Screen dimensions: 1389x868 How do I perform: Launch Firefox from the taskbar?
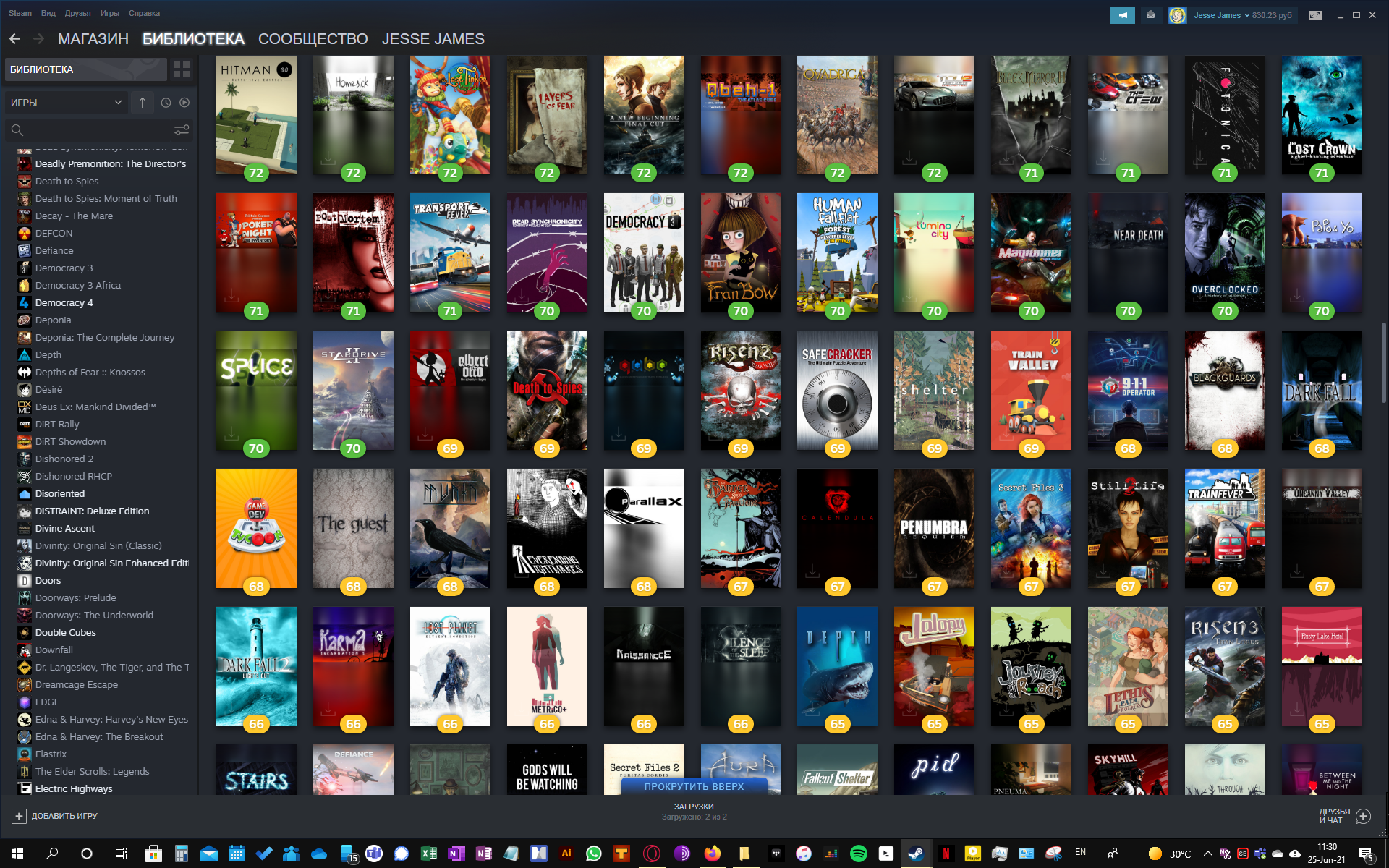[x=713, y=854]
